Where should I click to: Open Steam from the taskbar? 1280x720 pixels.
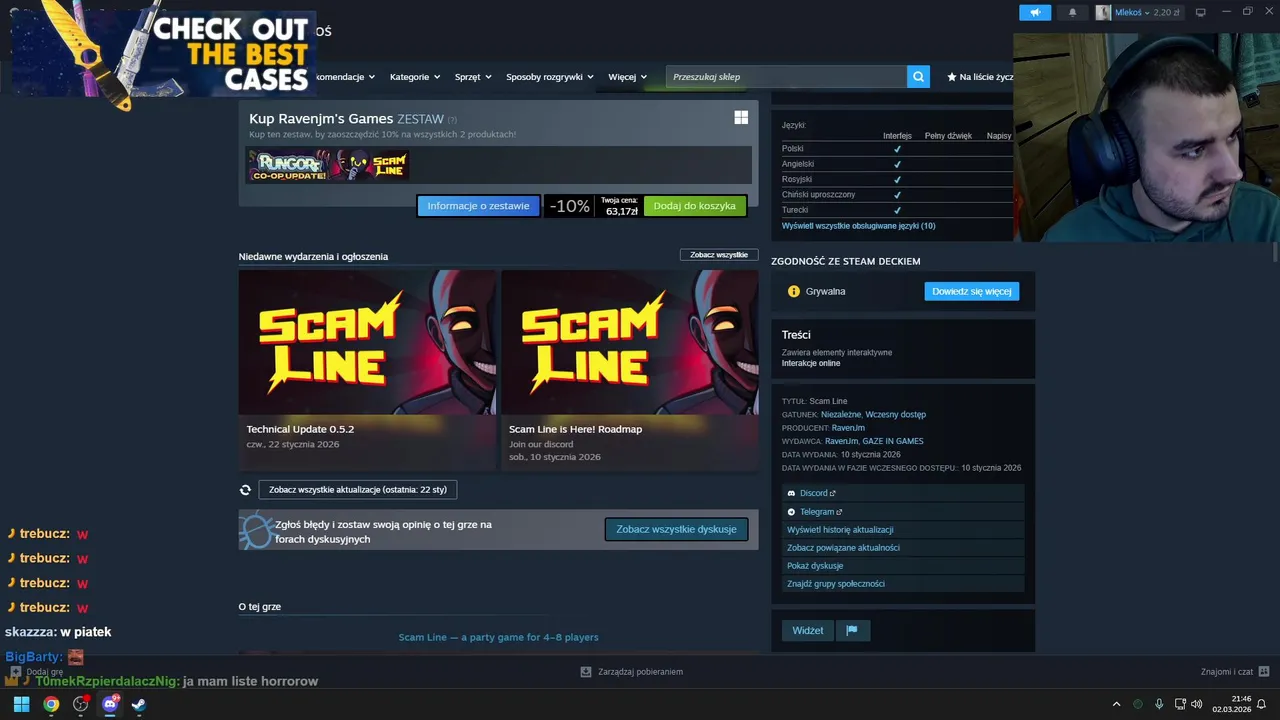(139, 704)
